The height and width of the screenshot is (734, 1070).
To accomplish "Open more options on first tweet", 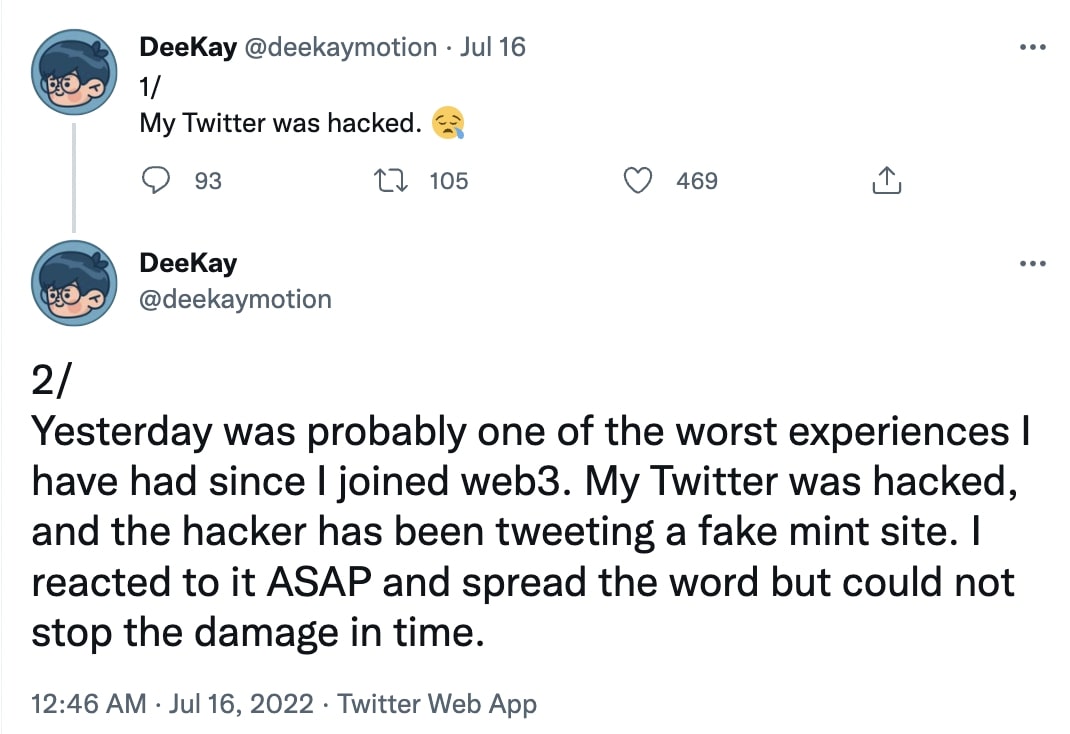I will coord(1032,47).
